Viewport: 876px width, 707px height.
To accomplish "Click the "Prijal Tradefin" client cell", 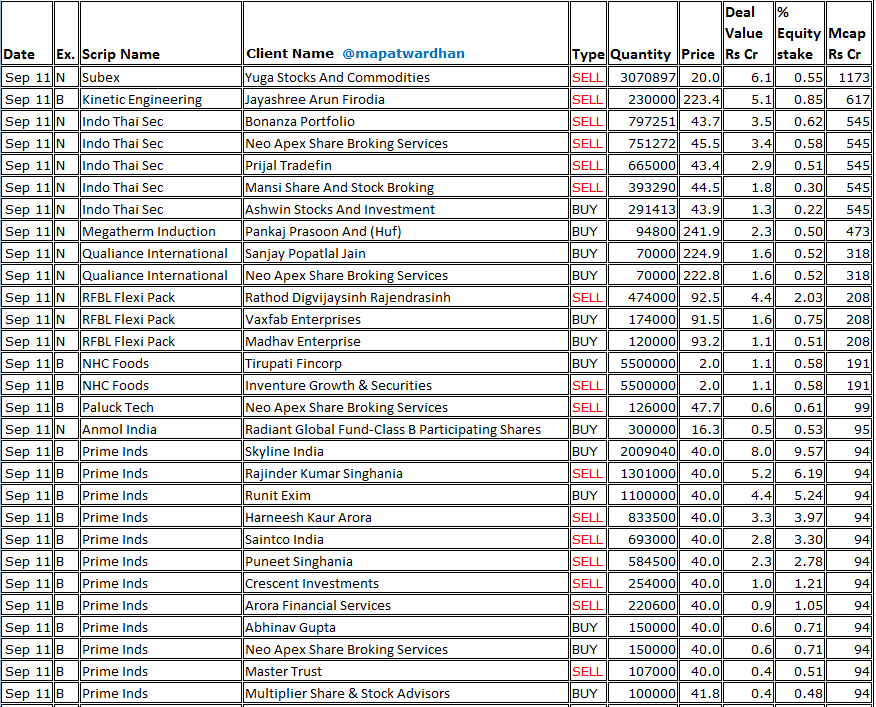I will 406,165.
